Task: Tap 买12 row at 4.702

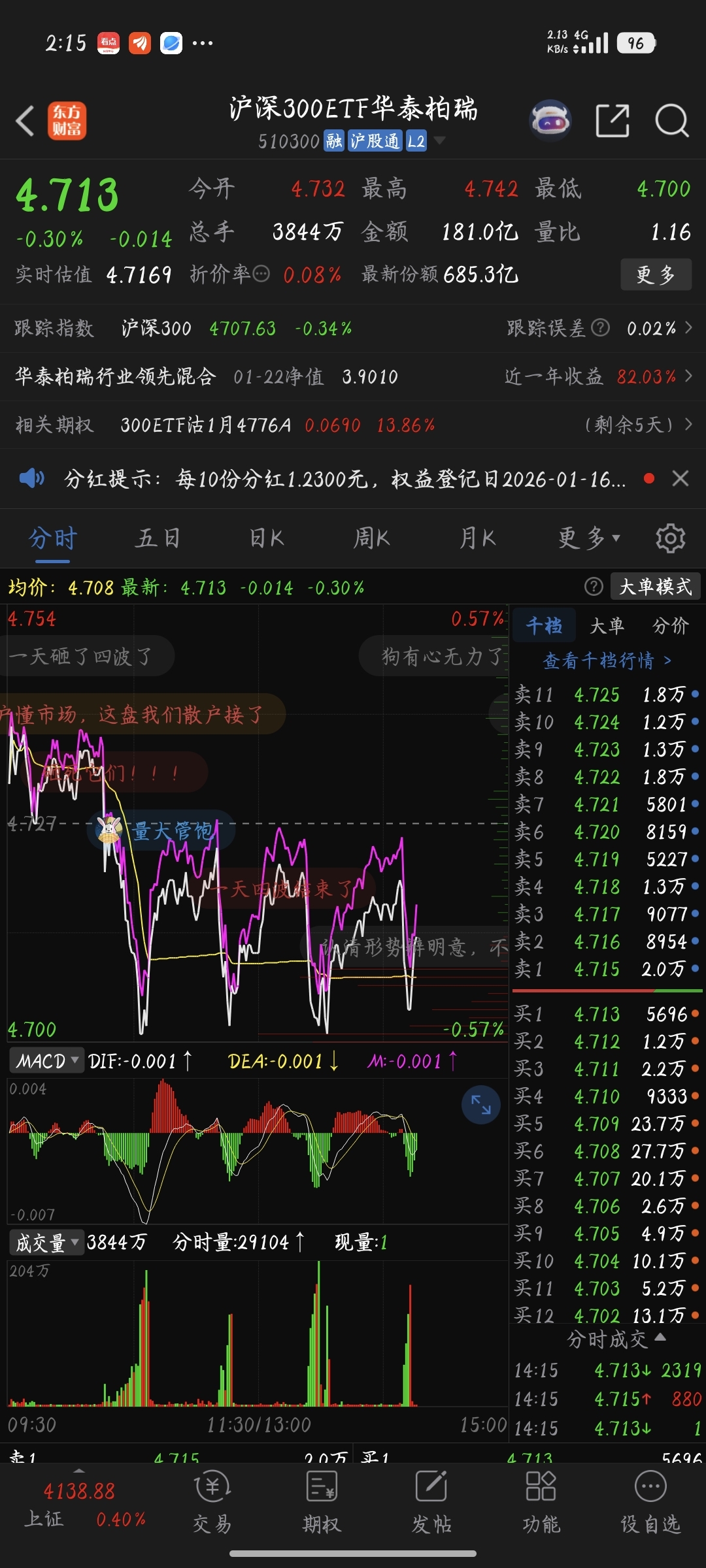Action: point(607,1315)
